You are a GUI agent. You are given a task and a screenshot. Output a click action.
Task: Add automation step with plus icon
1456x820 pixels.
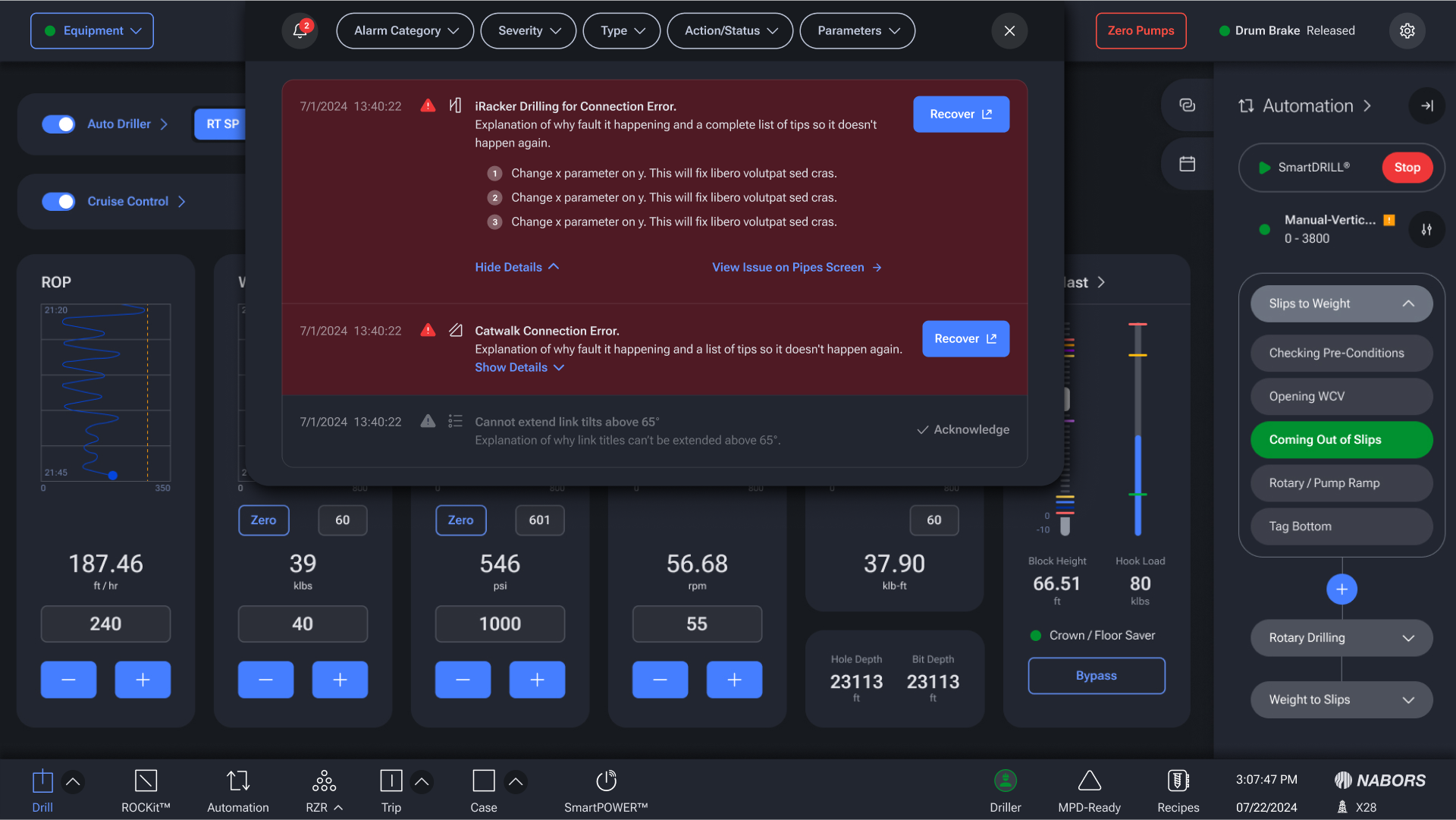(x=1341, y=589)
